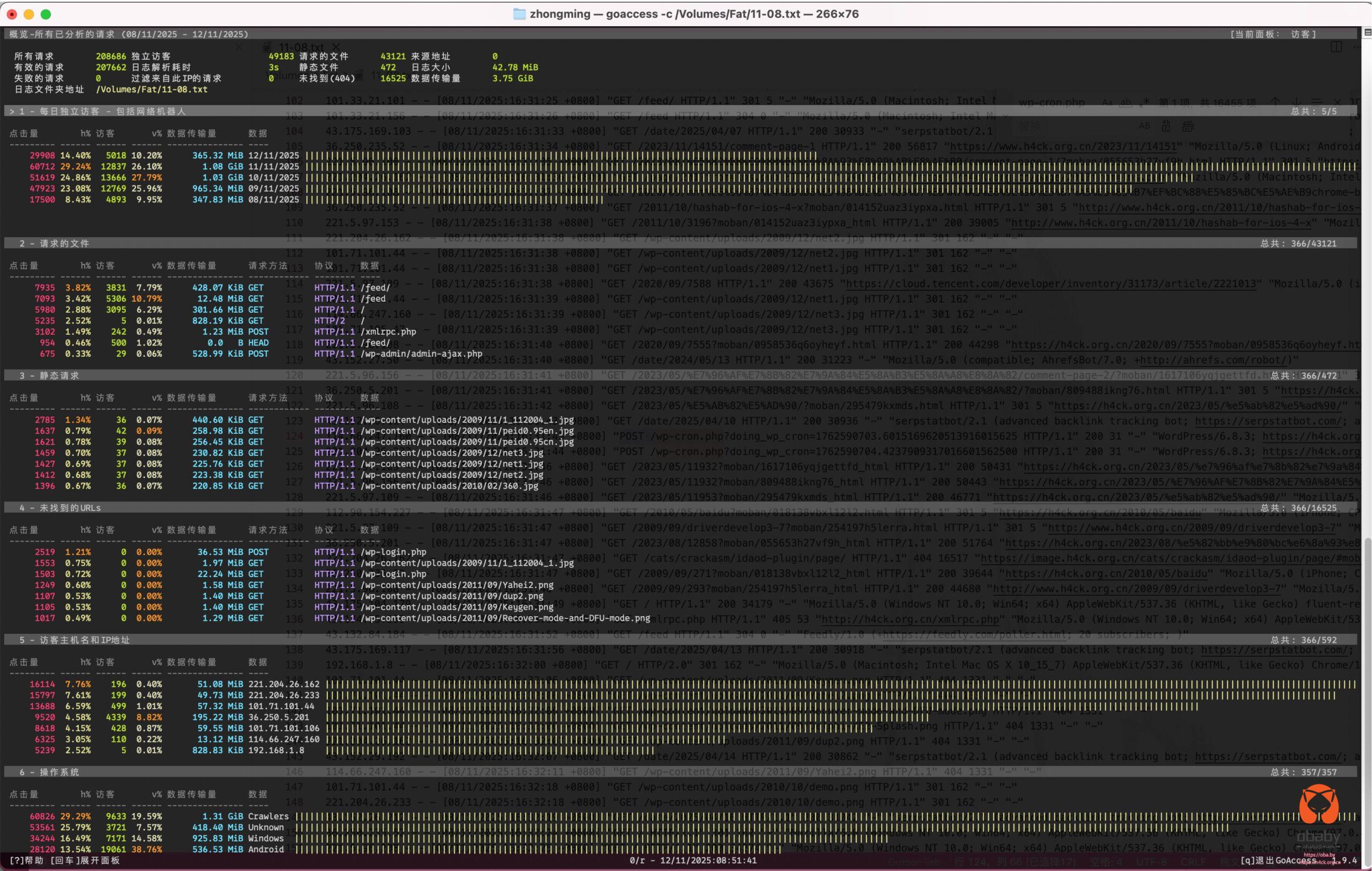Image resolution: width=1372 pixels, height=871 pixels.
Task: Click the /xmlrpc.php request row
Action: [387, 332]
